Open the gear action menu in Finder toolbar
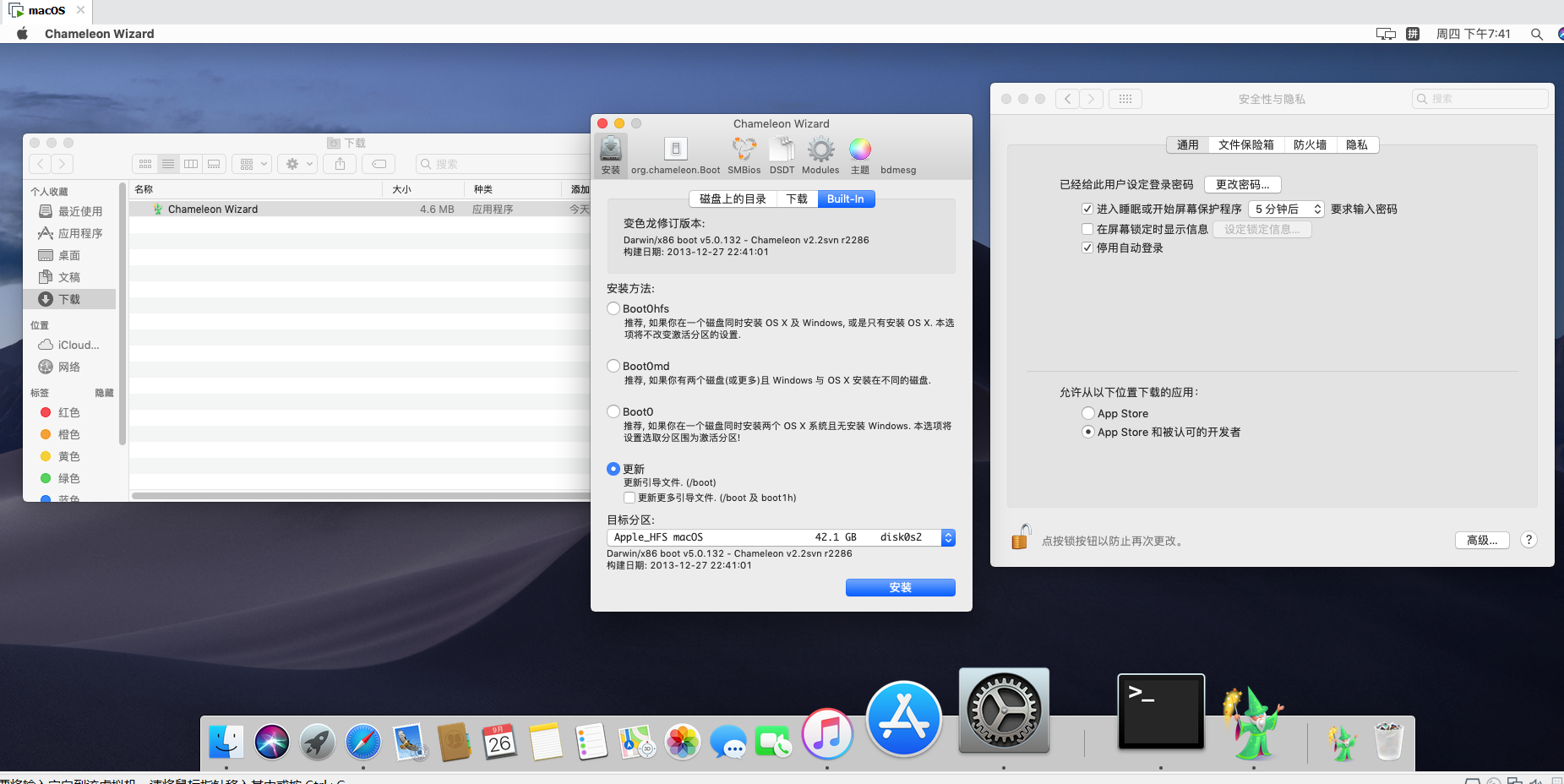Screen dimensions: 1564x784 tap(297, 163)
